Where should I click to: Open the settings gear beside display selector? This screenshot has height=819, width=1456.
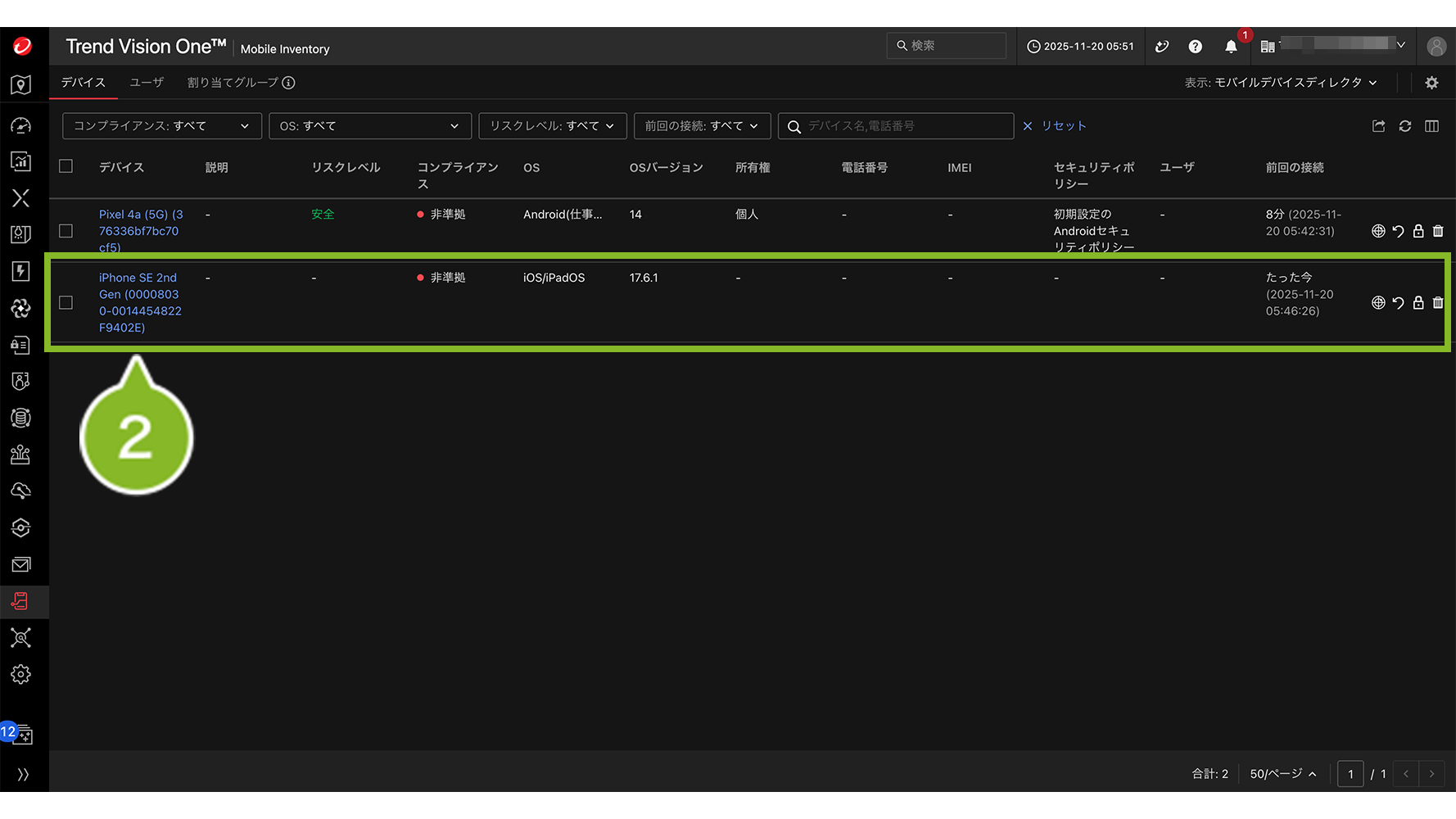pyautogui.click(x=1431, y=83)
